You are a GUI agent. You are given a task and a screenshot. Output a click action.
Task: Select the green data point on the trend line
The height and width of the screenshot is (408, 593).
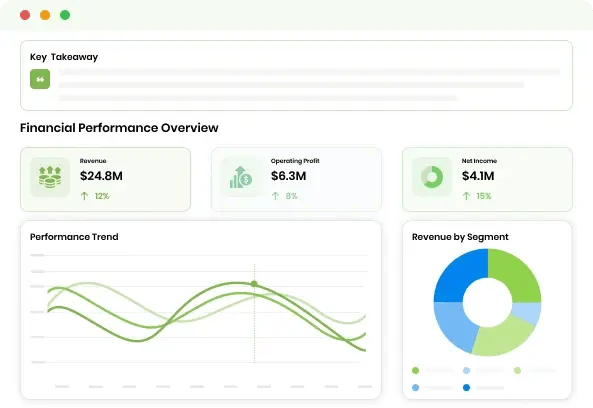click(254, 284)
